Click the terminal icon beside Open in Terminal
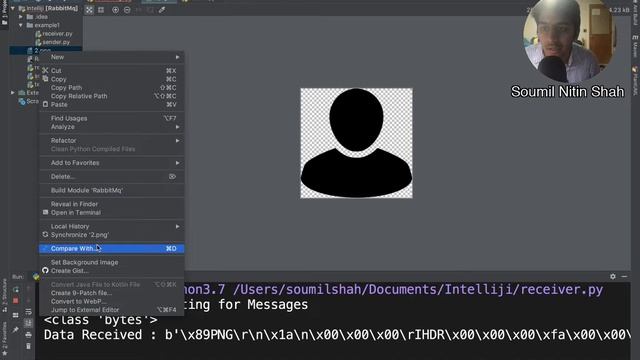This screenshot has height=360, width=640. pyautogui.click(x=45, y=212)
